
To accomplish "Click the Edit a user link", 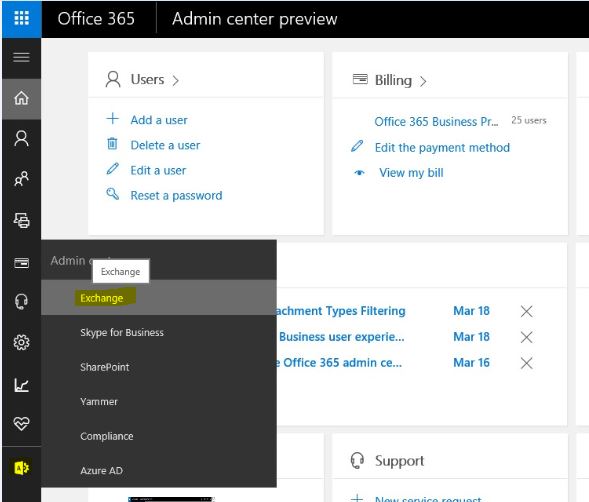I will 158,170.
